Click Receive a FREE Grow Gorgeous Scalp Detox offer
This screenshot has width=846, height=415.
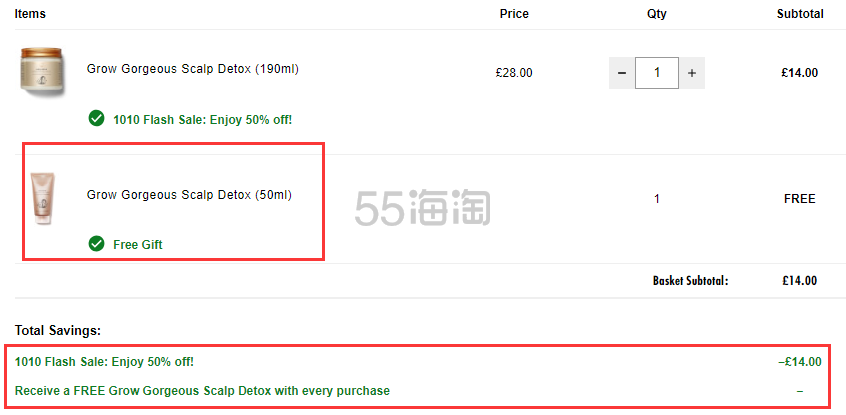[202, 390]
